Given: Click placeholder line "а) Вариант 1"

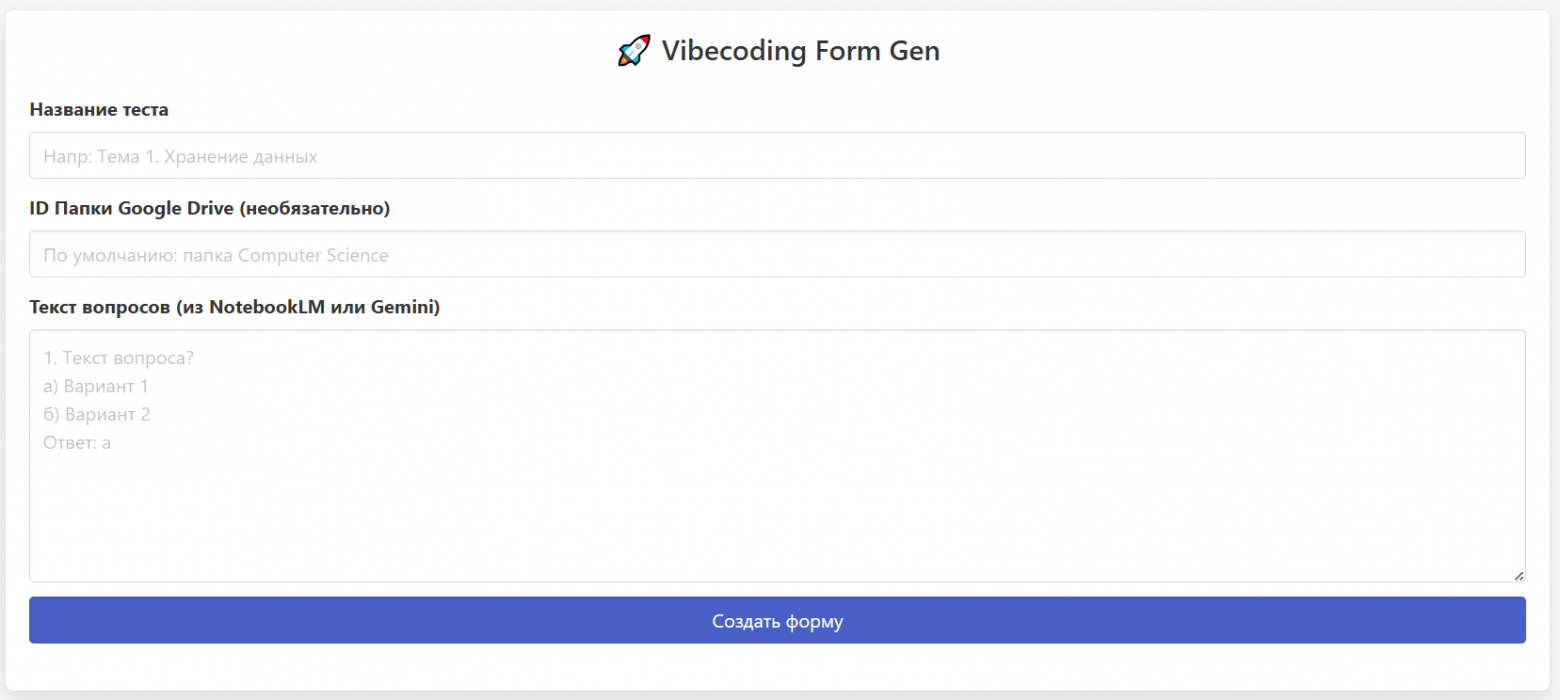Looking at the screenshot, I should (96, 386).
